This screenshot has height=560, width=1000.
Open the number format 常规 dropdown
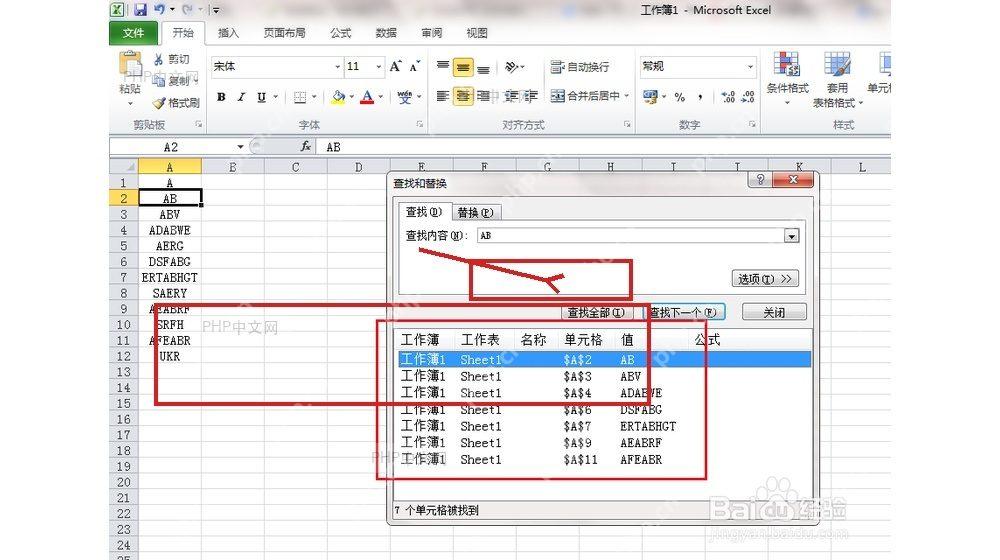point(751,66)
